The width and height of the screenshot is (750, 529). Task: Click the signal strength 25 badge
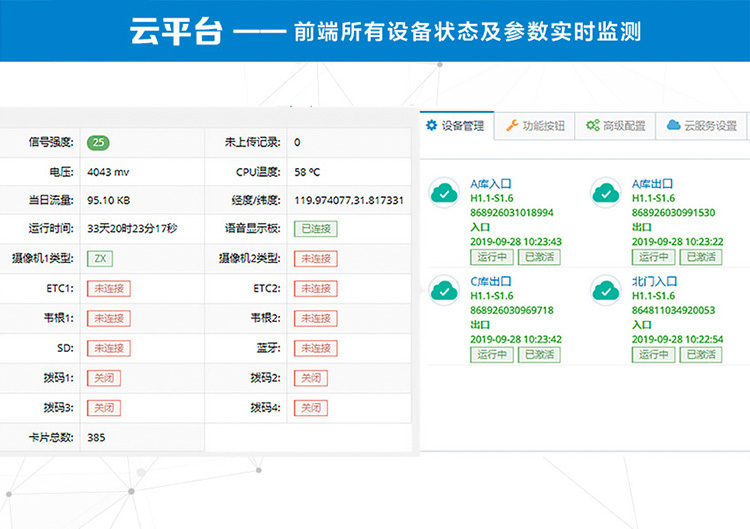click(98, 142)
